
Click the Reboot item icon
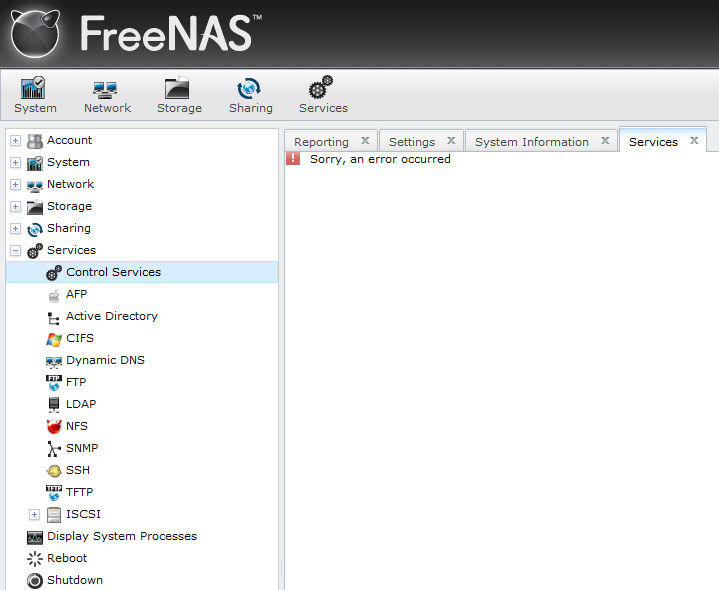click(35, 559)
